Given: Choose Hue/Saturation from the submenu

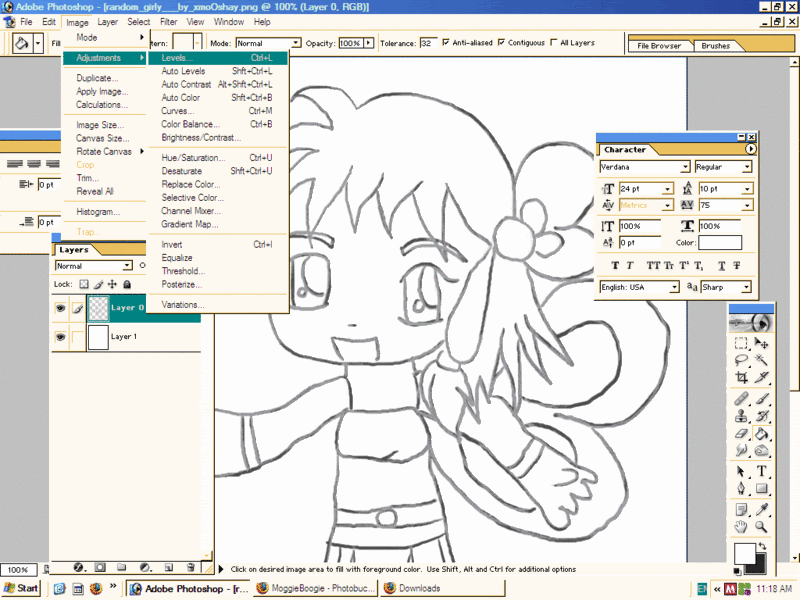Looking at the screenshot, I should [x=218, y=158].
